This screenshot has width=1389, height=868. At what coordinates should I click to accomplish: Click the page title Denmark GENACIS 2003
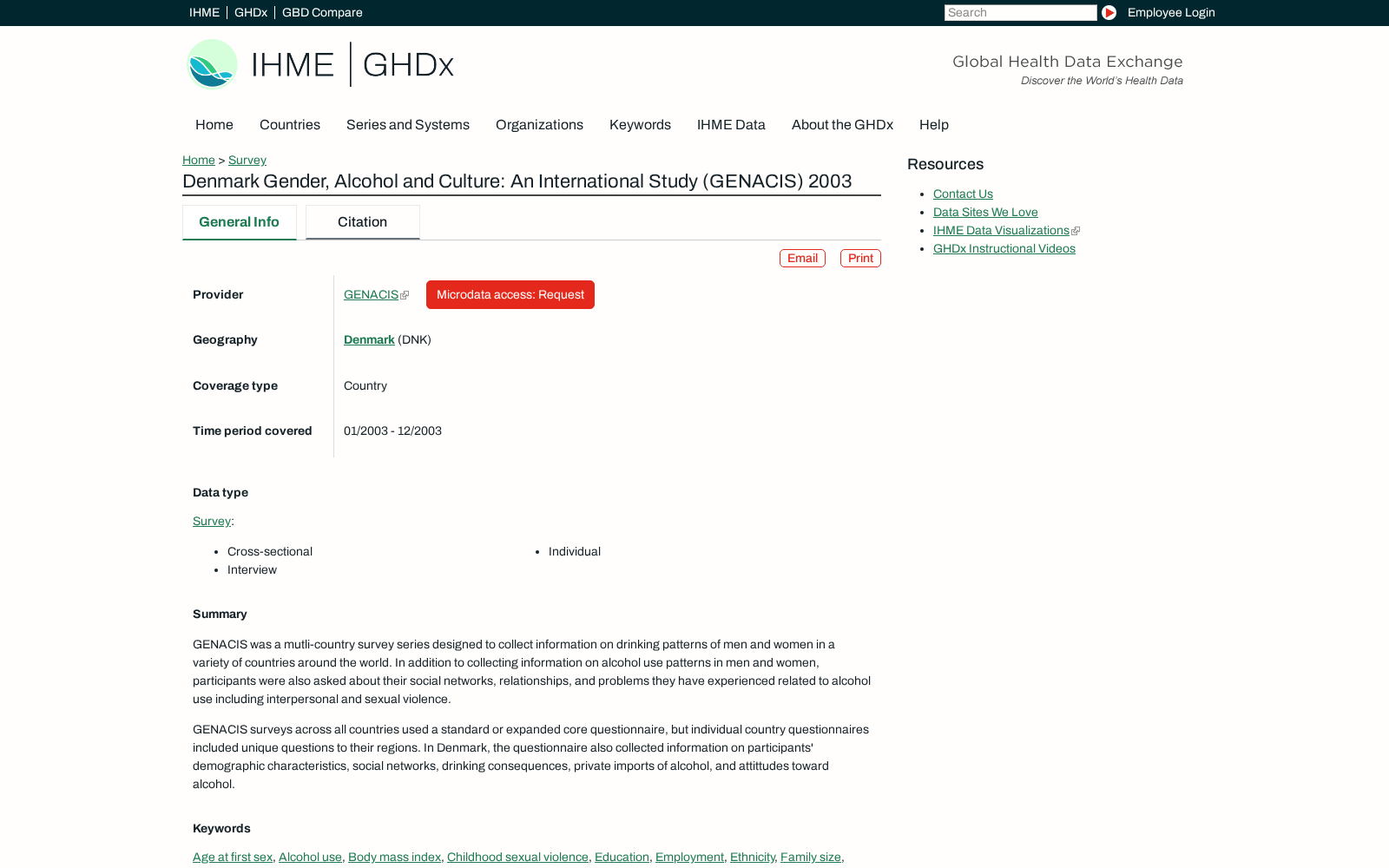pyautogui.click(x=517, y=181)
